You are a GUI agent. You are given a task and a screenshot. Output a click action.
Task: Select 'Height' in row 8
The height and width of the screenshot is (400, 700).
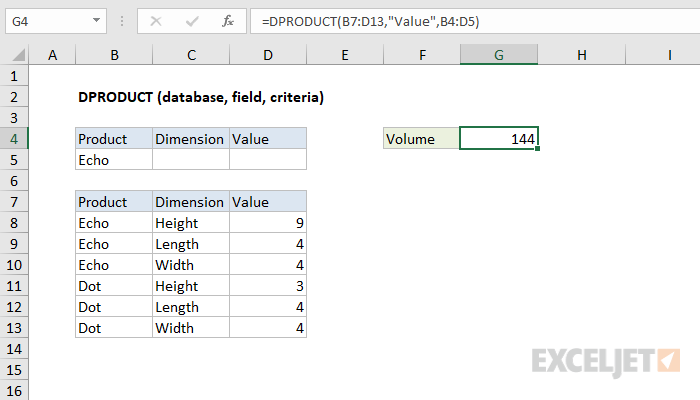pyautogui.click(x=191, y=223)
